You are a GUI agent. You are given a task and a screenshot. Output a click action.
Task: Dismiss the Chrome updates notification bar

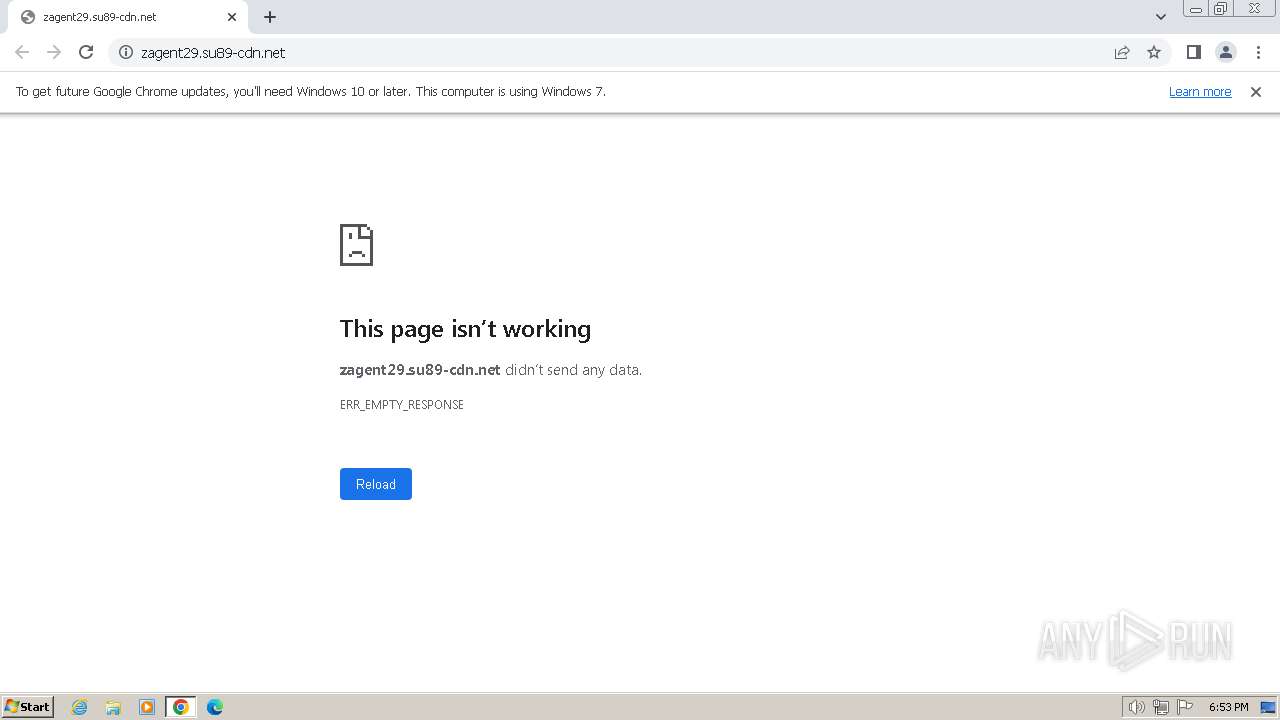point(1256,91)
